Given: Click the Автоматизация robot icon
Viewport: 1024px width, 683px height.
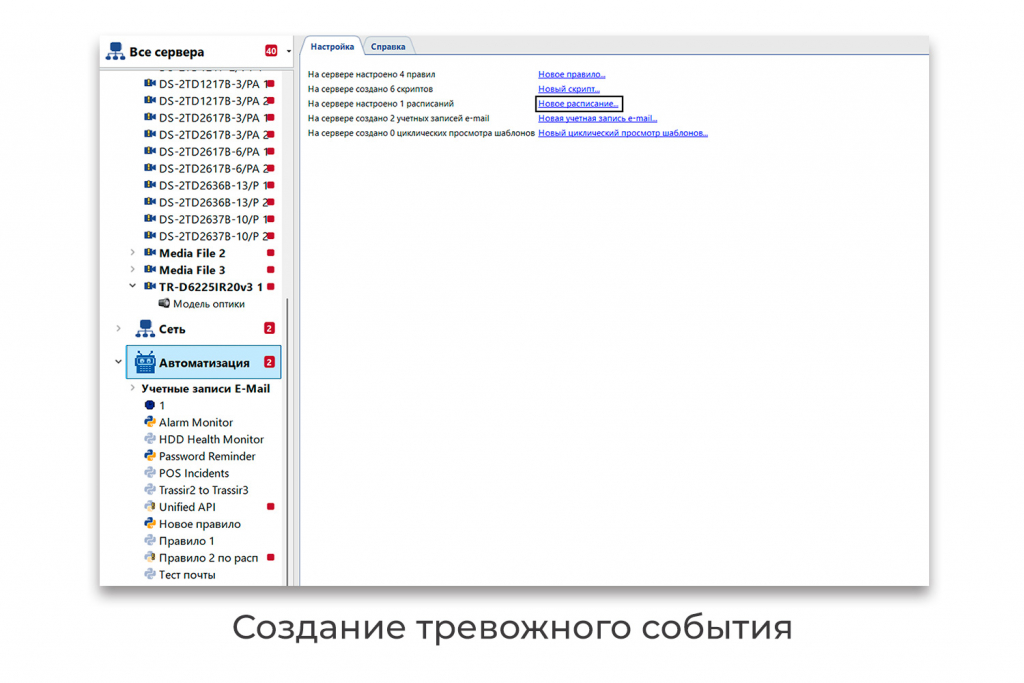Looking at the screenshot, I should click(x=145, y=362).
